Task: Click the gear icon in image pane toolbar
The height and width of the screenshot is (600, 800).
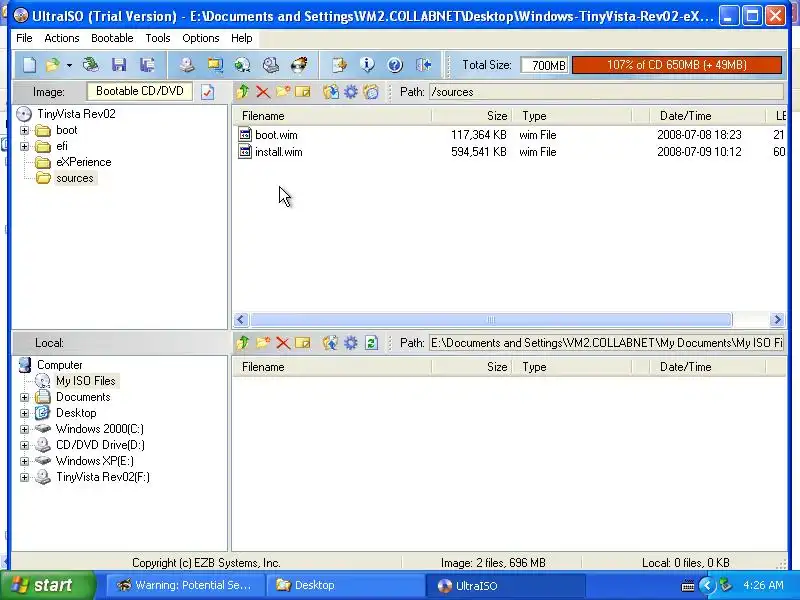Action: (351, 92)
